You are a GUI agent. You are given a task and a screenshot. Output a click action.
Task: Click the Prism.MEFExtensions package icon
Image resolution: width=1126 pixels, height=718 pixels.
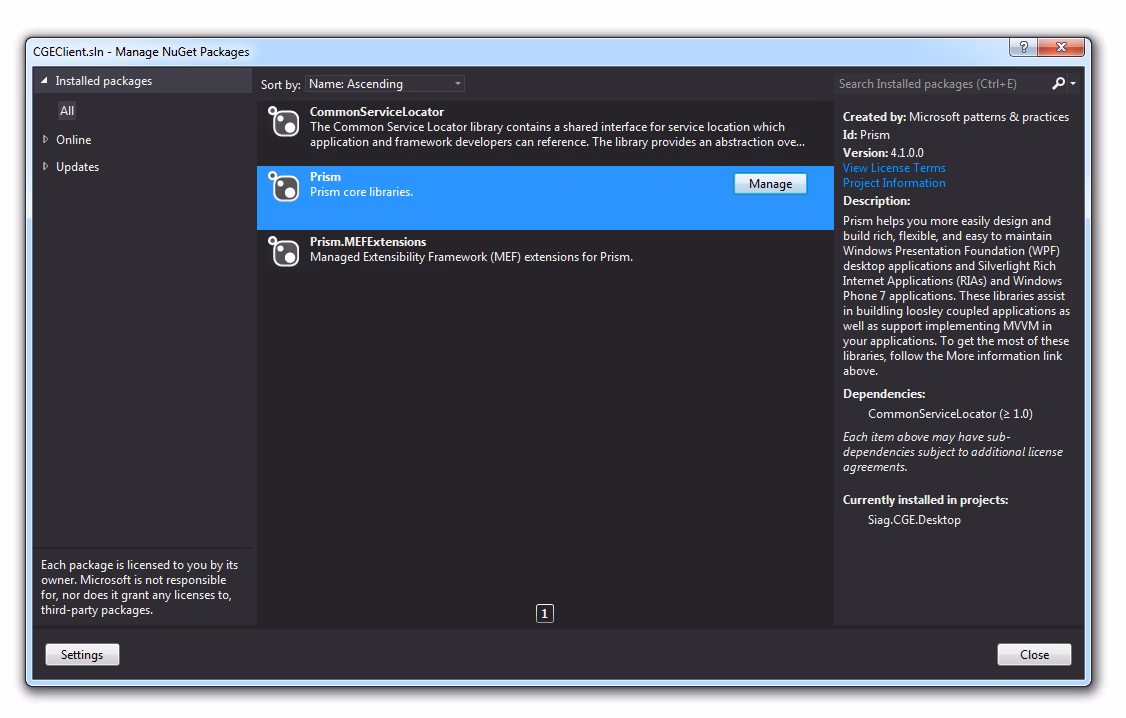point(284,251)
